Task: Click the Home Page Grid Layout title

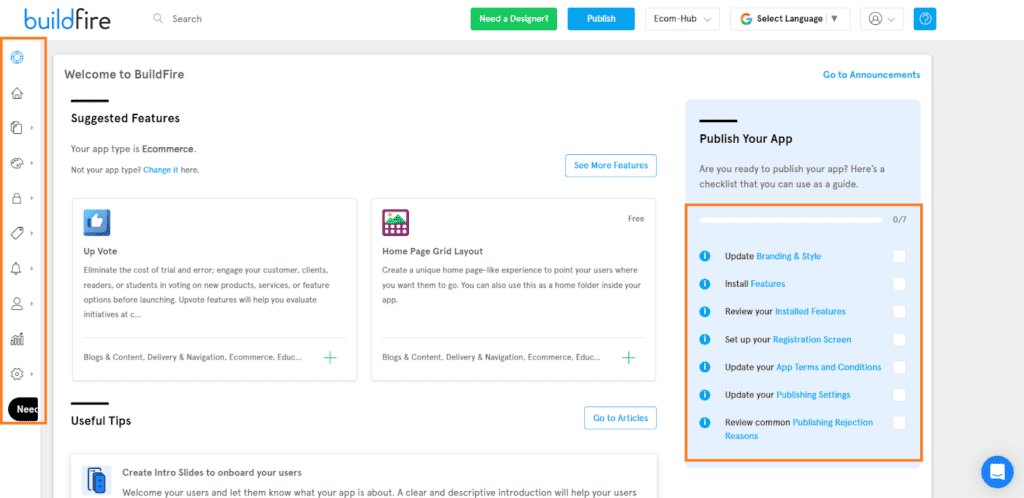Action: 432,251
